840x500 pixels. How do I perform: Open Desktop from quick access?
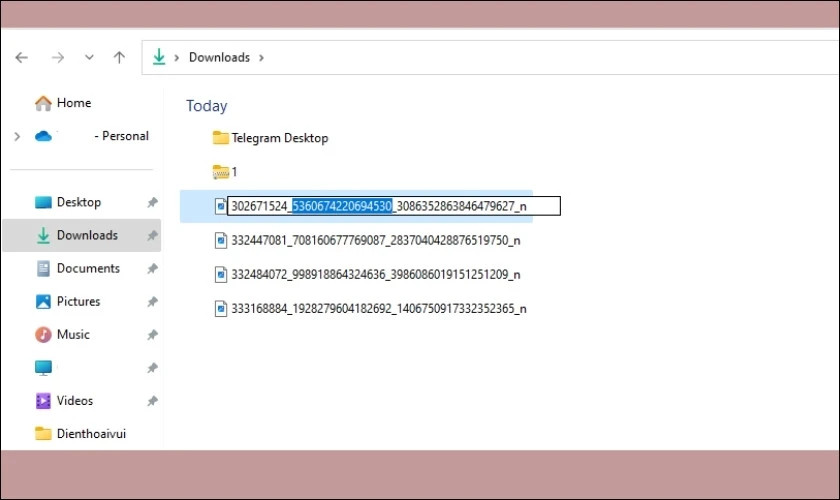tap(78, 202)
